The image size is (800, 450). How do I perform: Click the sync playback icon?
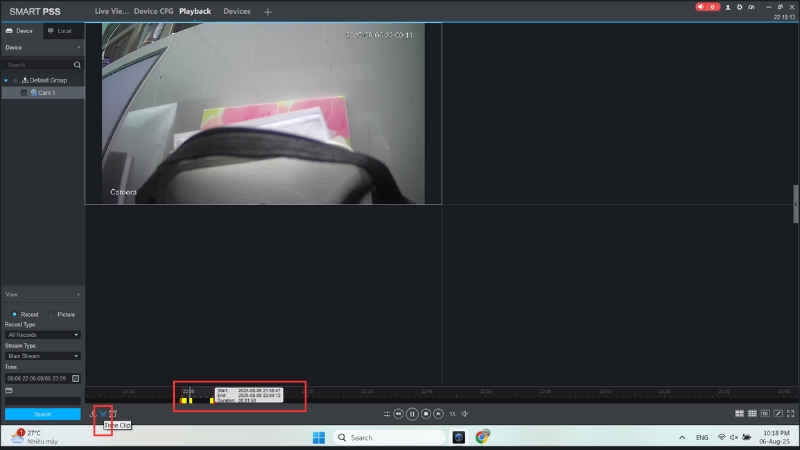(x=386, y=413)
